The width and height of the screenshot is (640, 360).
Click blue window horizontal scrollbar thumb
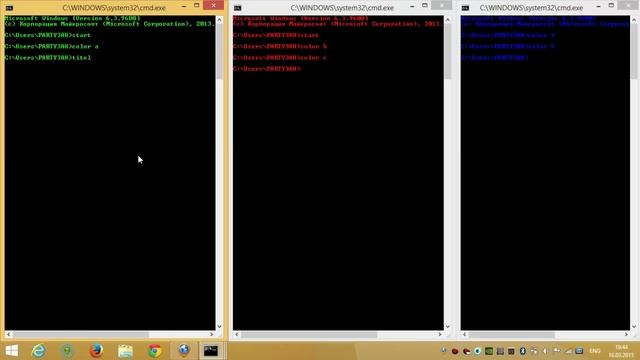(511, 334)
